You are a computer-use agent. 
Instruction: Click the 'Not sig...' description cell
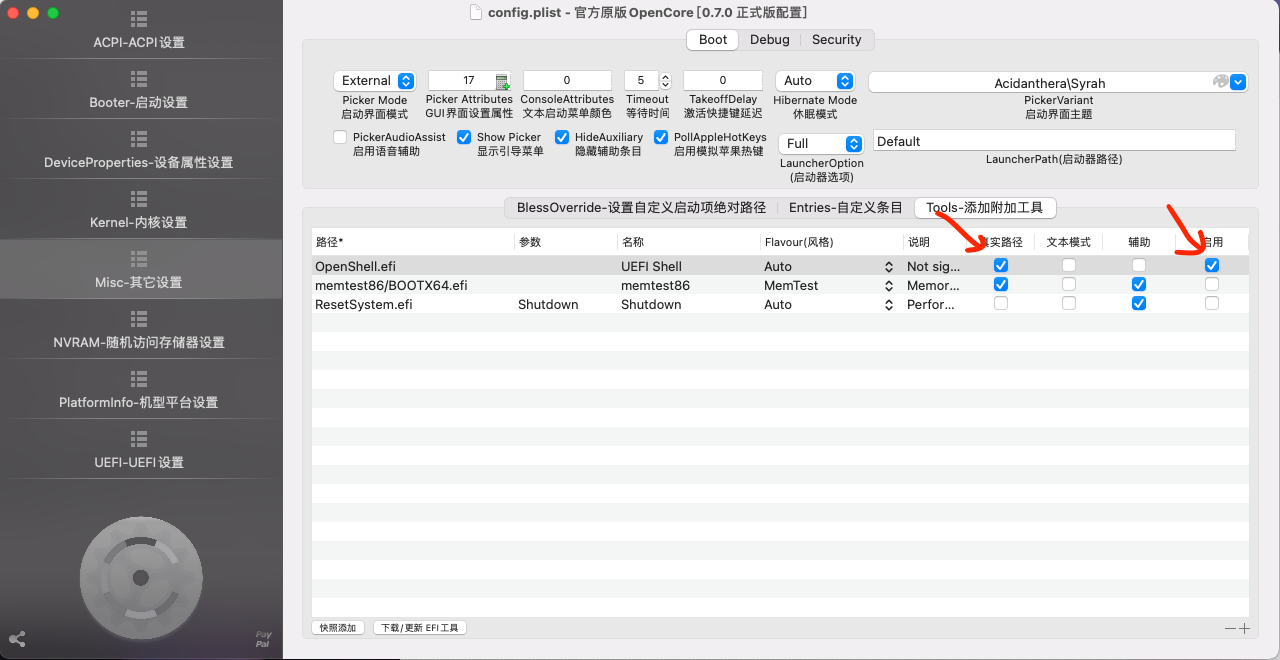(x=934, y=267)
